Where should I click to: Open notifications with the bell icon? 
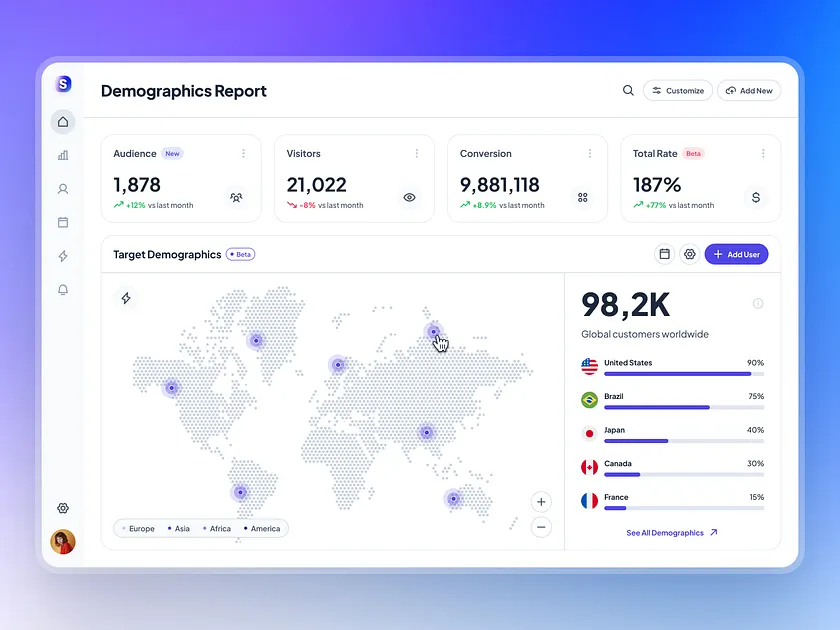click(x=63, y=289)
